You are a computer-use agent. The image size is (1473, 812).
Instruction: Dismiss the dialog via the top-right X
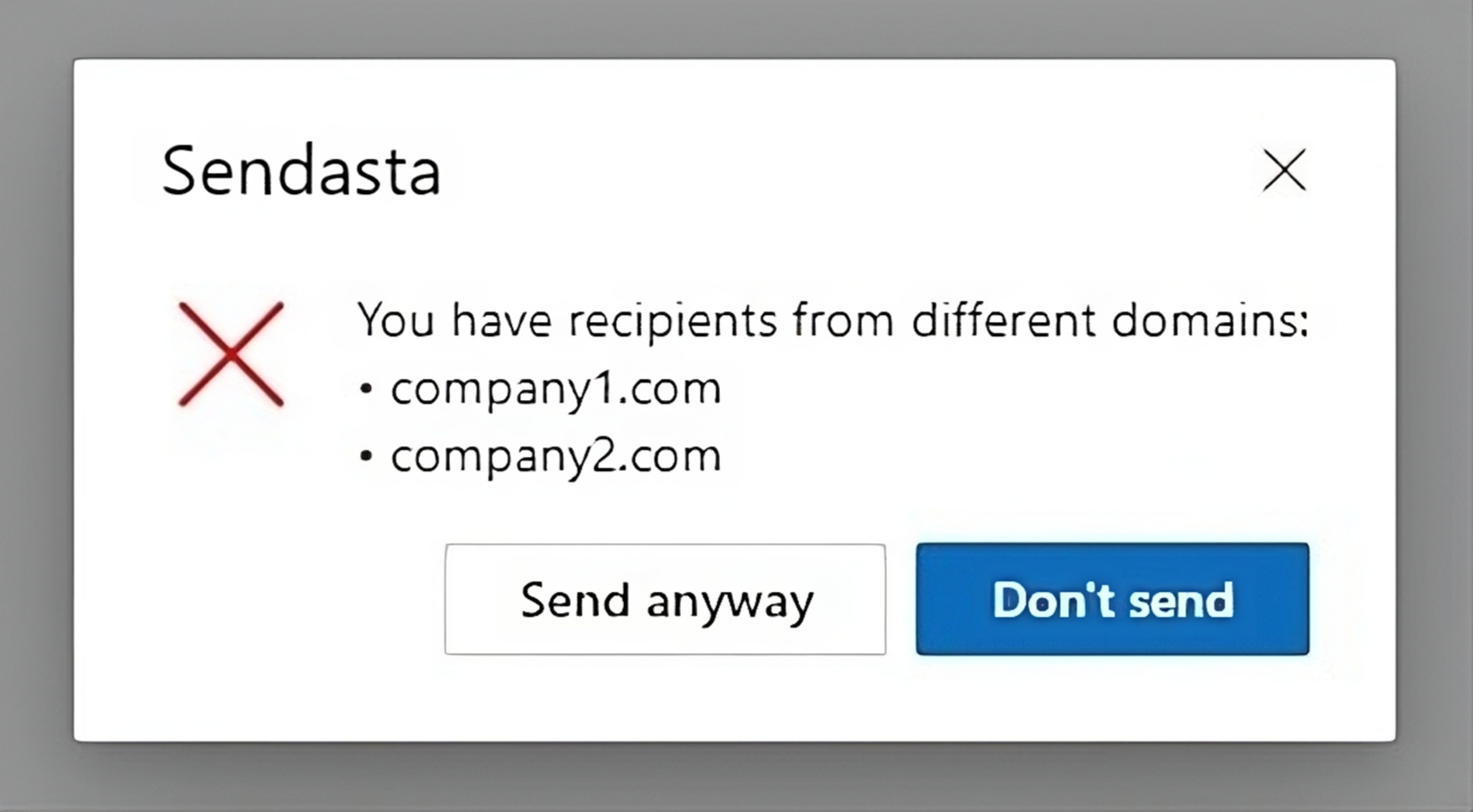click(1284, 171)
